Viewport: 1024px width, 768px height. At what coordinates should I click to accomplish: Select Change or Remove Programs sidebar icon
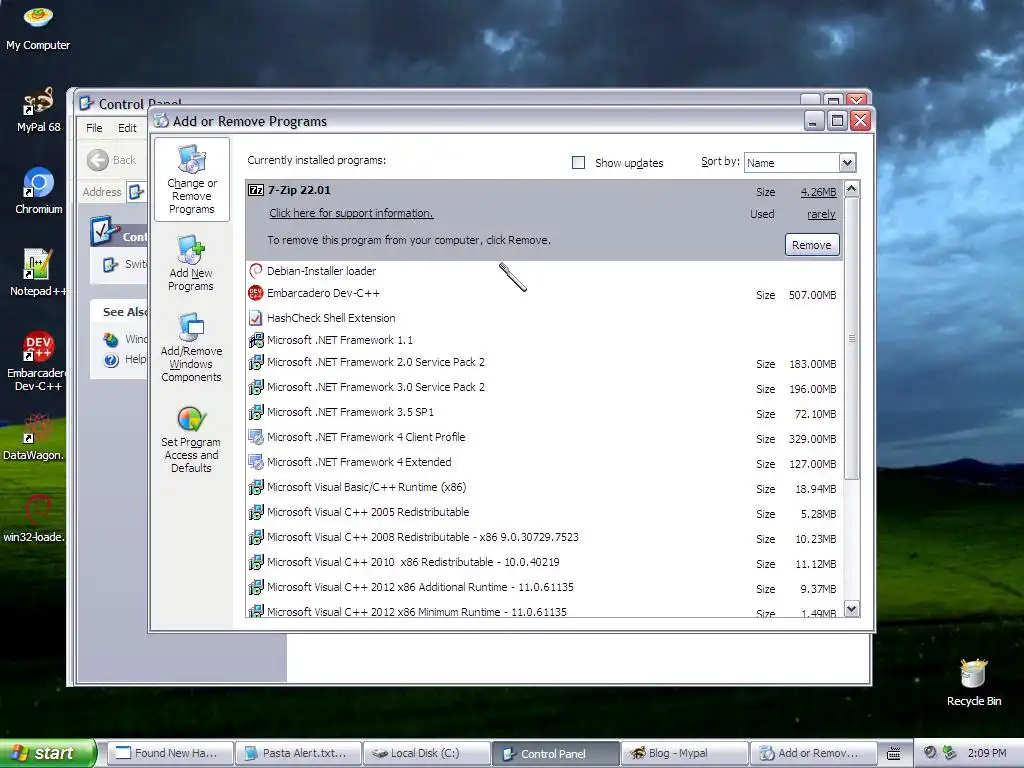191,180
